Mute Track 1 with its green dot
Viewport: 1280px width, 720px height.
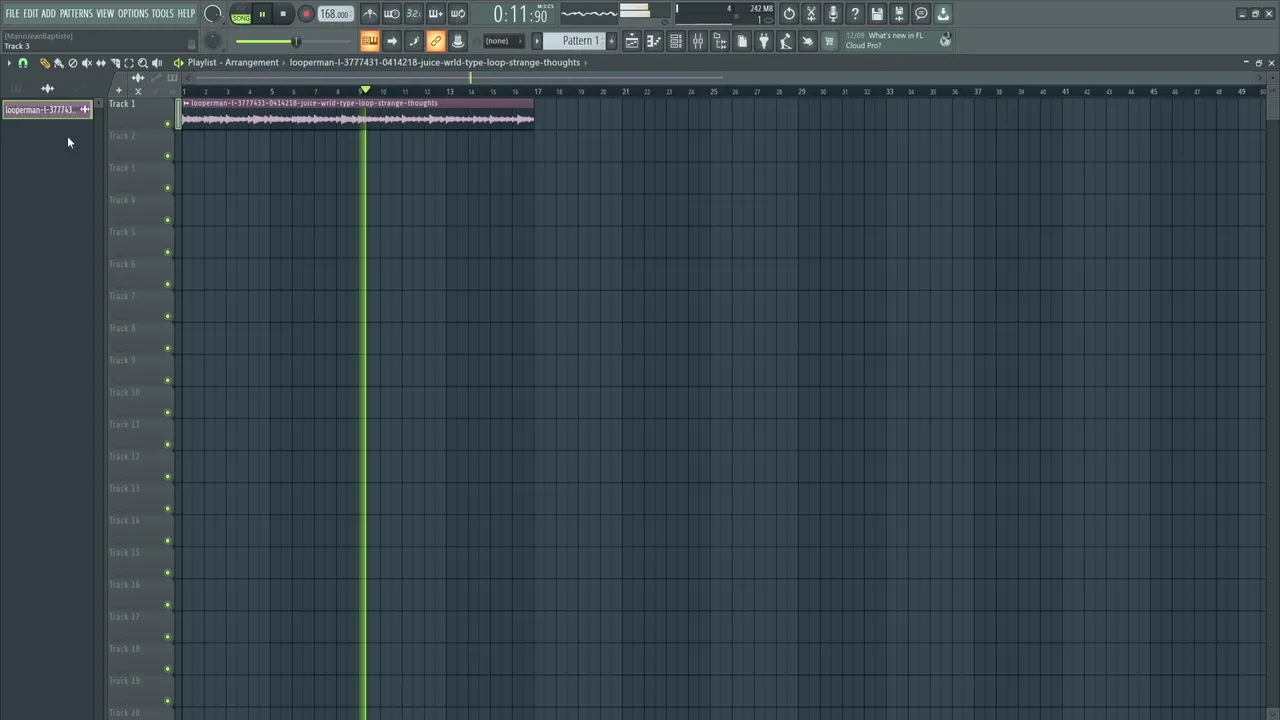coord(167,124)
